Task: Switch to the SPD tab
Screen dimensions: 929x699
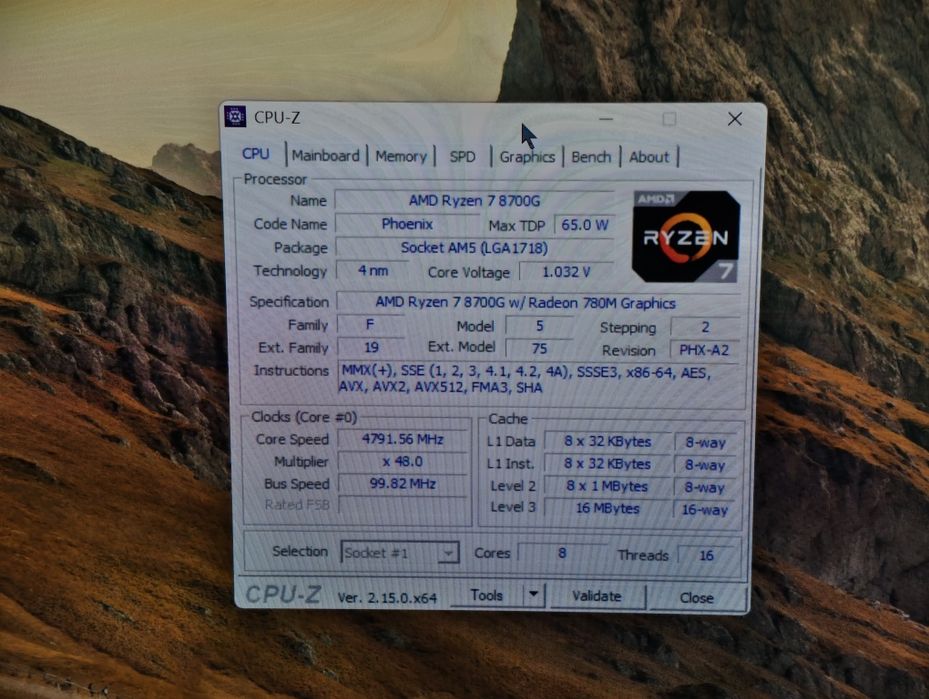Action: tap(462, 157)
